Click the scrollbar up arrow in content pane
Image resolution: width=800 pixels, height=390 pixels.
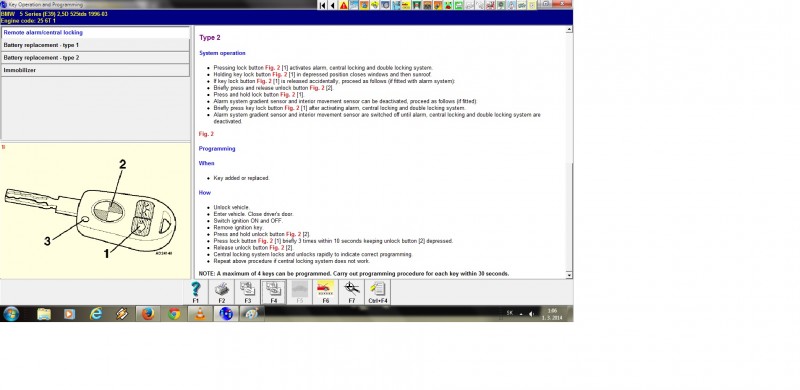pos(569,30)
